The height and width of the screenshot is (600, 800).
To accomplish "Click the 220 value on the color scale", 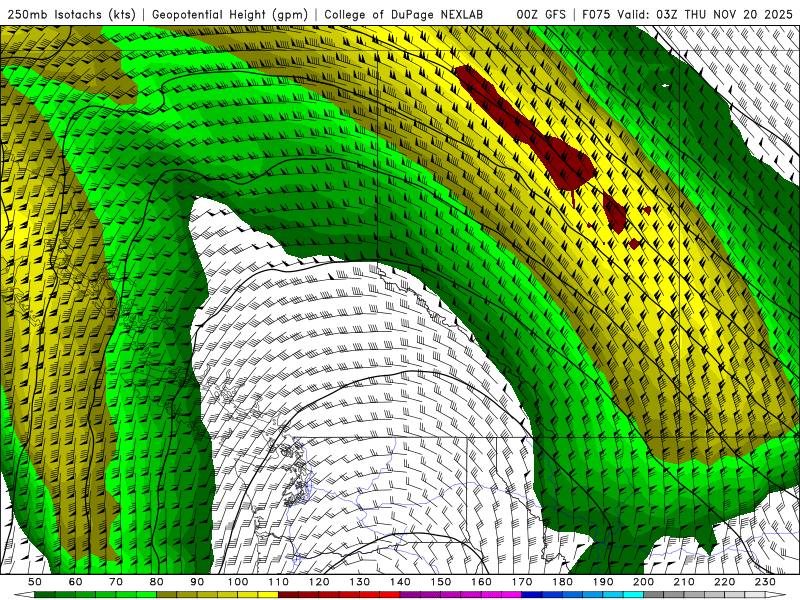I will 725,582.
